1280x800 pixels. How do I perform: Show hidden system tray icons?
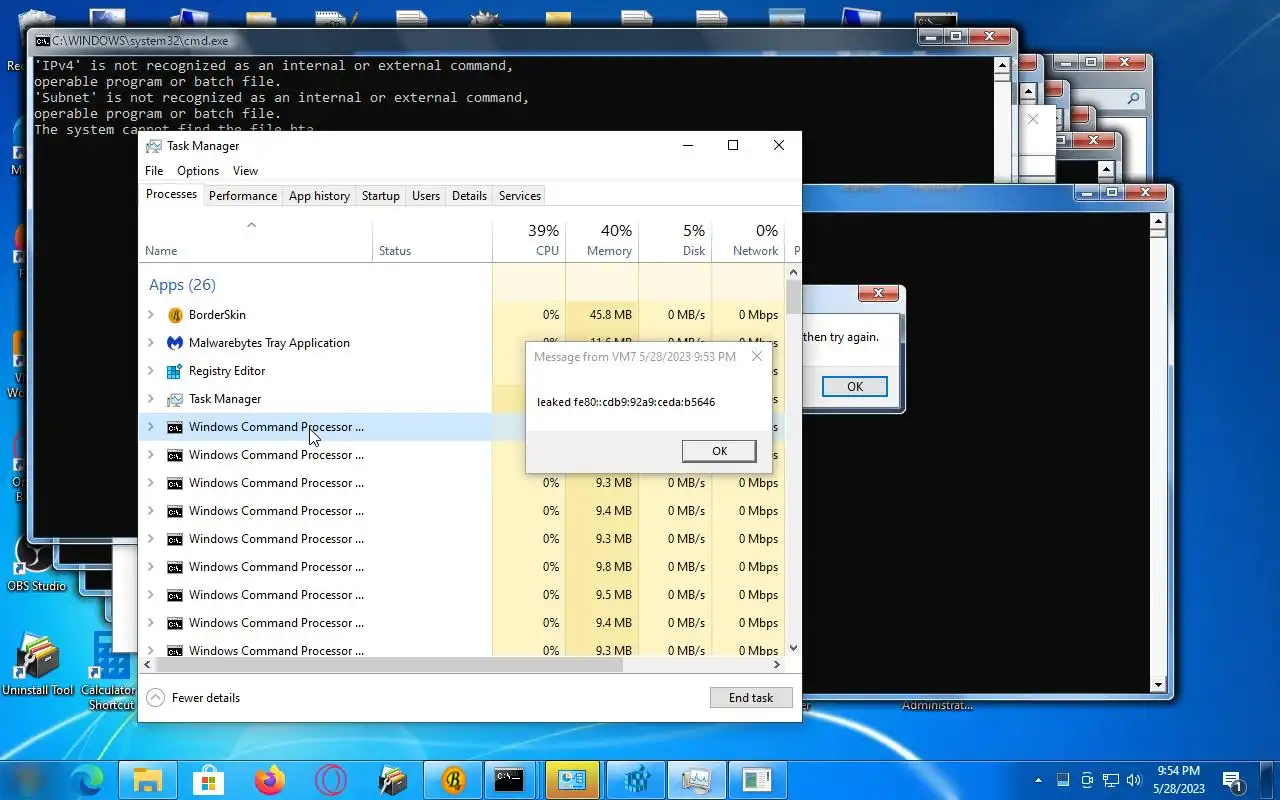pyautogui.click(x=1039, y=780)
